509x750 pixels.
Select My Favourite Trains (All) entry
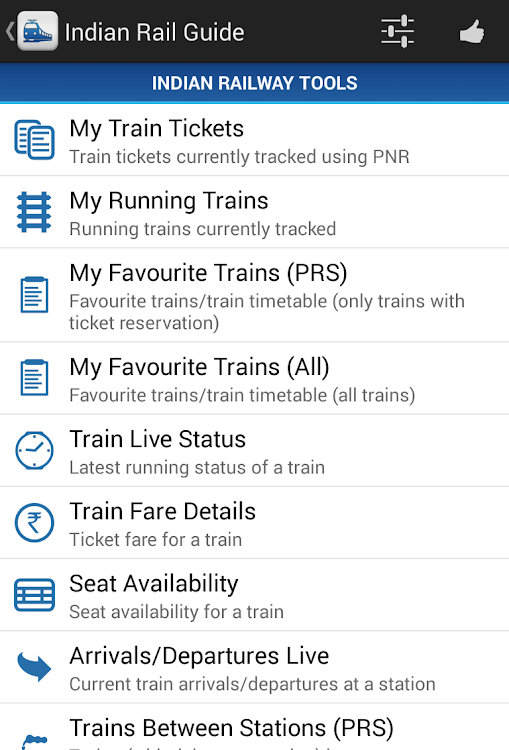[x=254, y=378]
